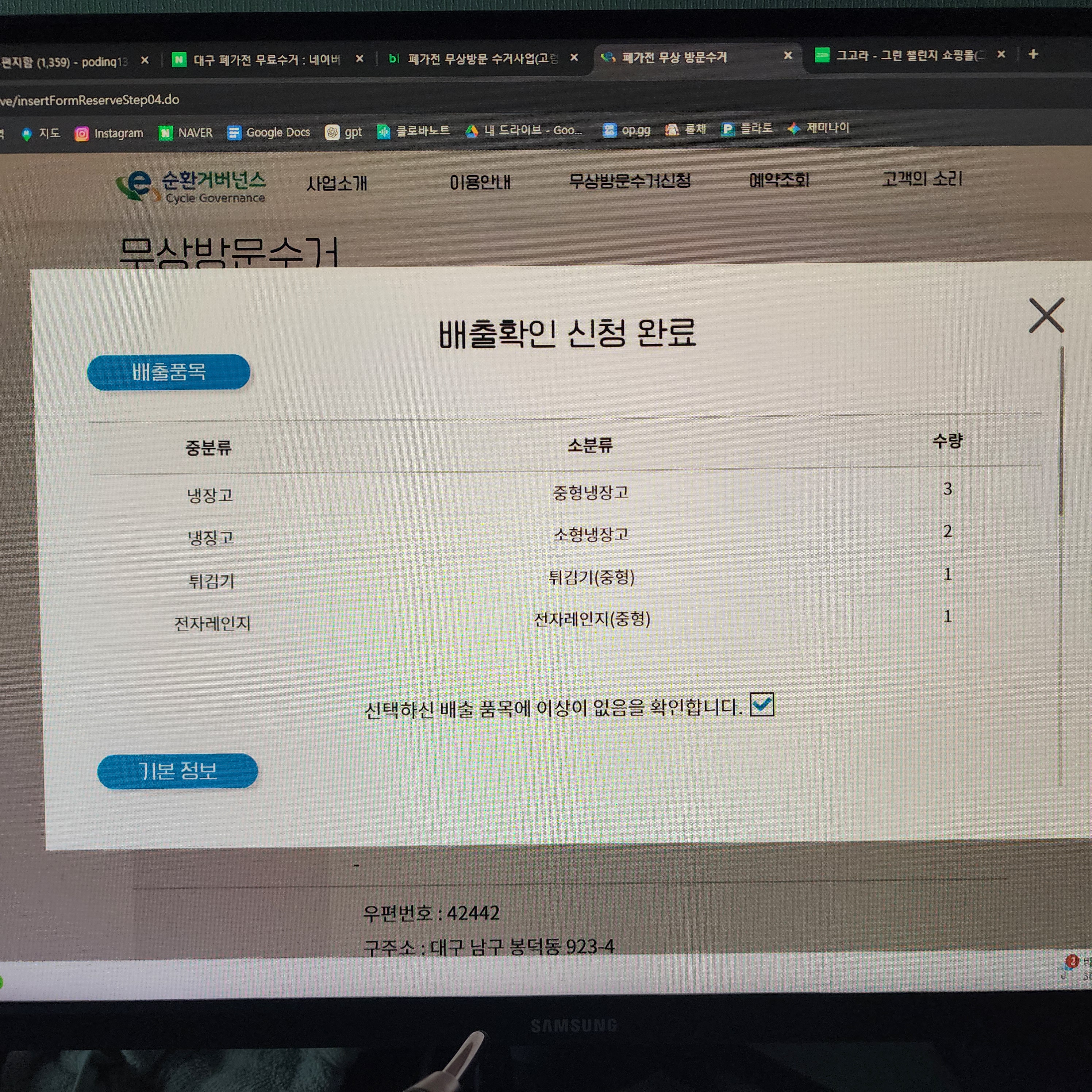This screenshot has width=1092, height=1092.
Task: Click the 배출확인 신청 완료 heading
Action: 567,333
